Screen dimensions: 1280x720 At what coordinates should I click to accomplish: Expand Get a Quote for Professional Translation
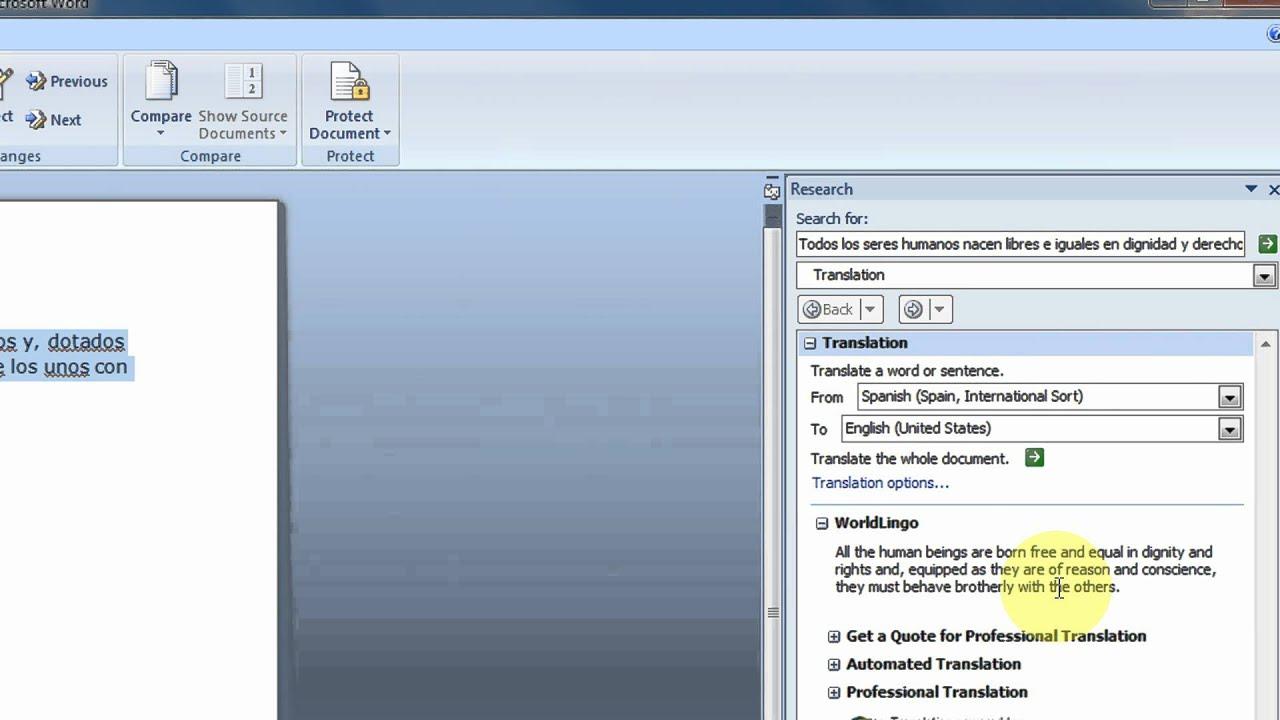(834, 636)
